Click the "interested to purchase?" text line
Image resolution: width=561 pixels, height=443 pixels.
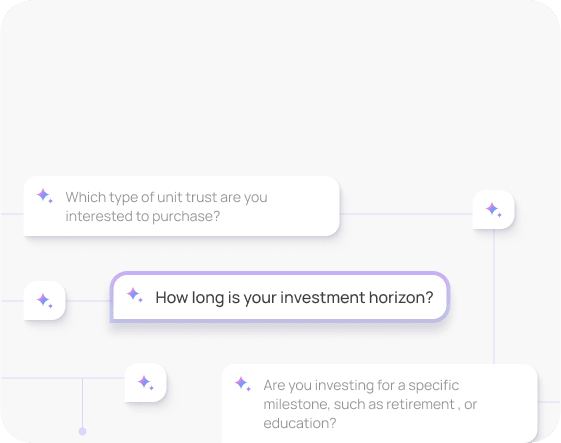(x=143, y=216)
